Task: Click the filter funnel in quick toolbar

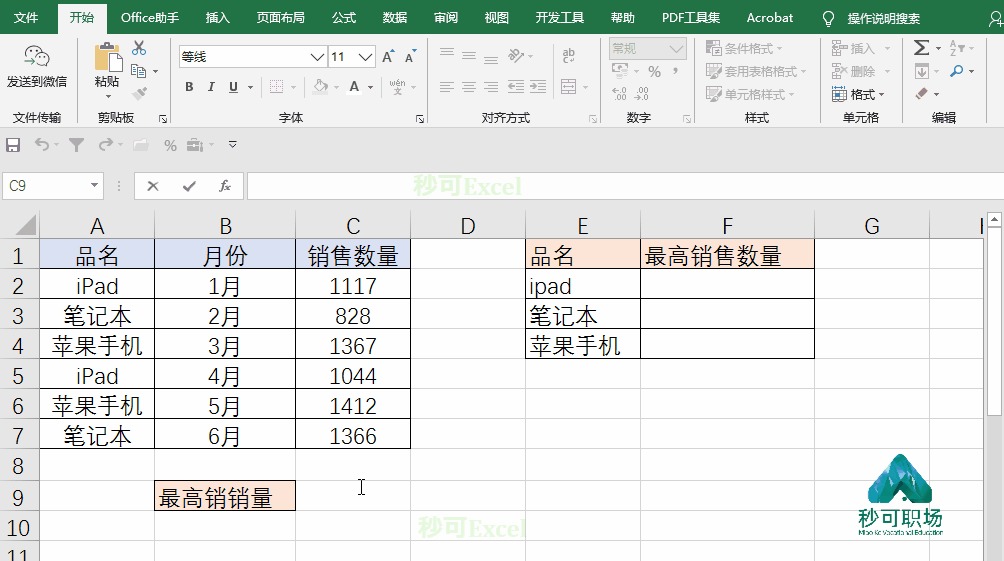Action: coord(76,145)
